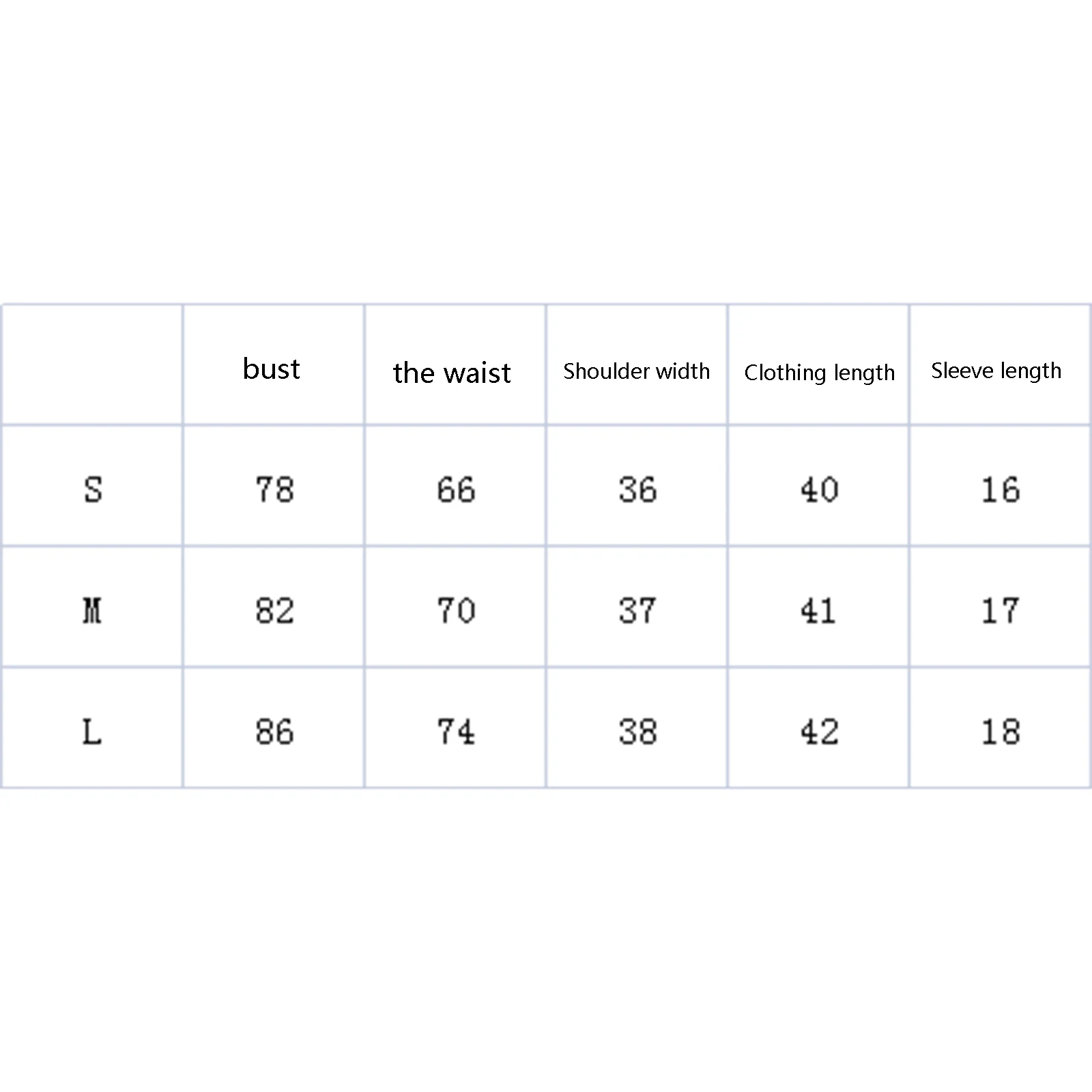Click bust value 78 for size S
The height and width of the screenshot is (1092, 1092).
274,489
